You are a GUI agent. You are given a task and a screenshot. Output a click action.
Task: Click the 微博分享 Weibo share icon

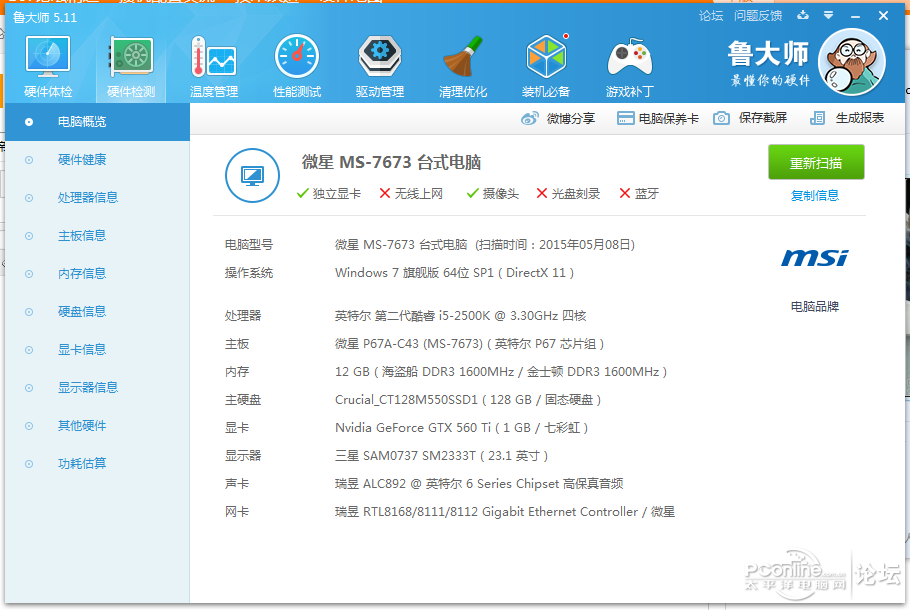tap(529, 118)
